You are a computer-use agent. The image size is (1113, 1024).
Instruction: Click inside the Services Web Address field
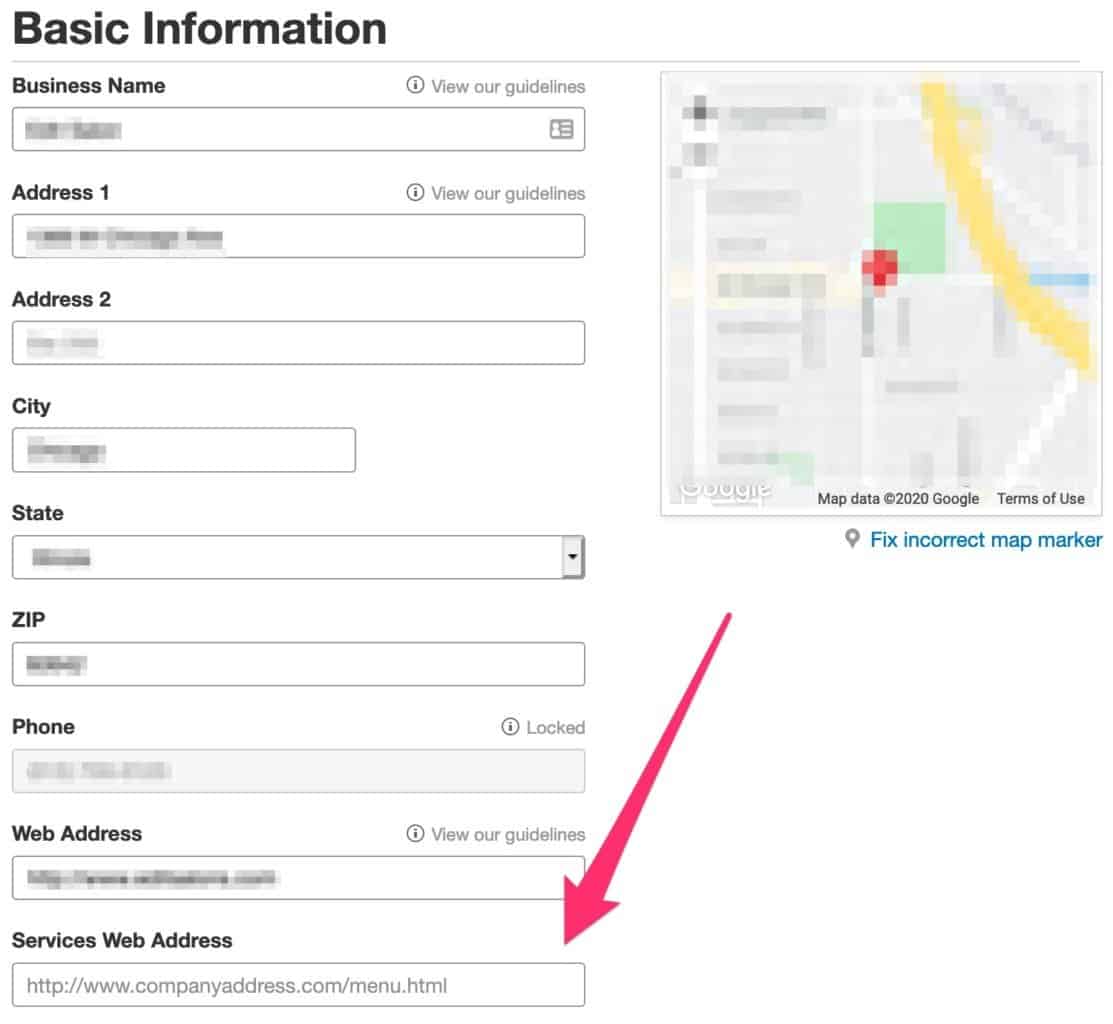coord(297,985)
